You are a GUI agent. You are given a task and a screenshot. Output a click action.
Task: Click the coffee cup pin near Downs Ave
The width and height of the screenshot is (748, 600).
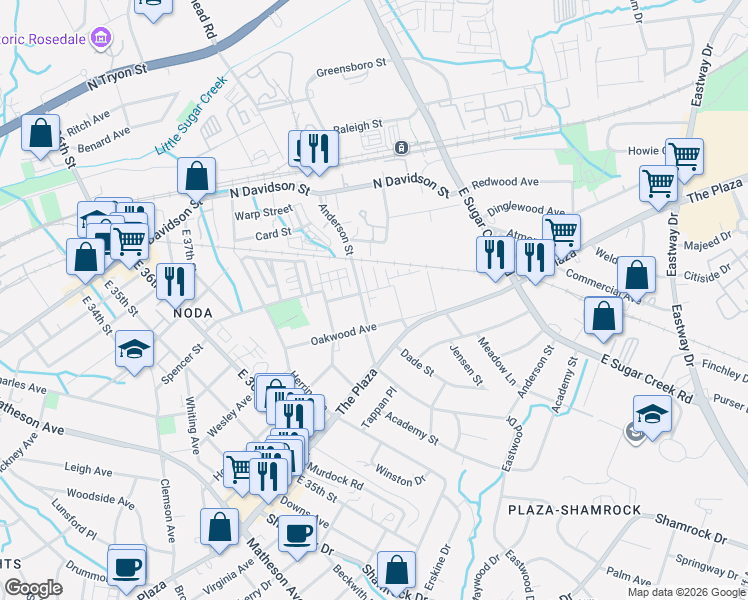(297, 538)
